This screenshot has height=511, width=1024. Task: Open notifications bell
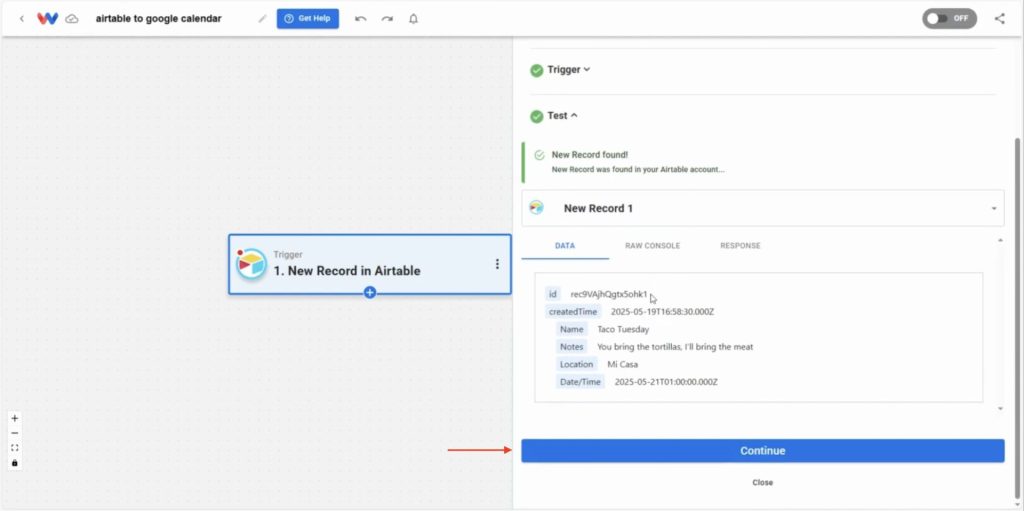pyautogui.click(x=413, y=19)
